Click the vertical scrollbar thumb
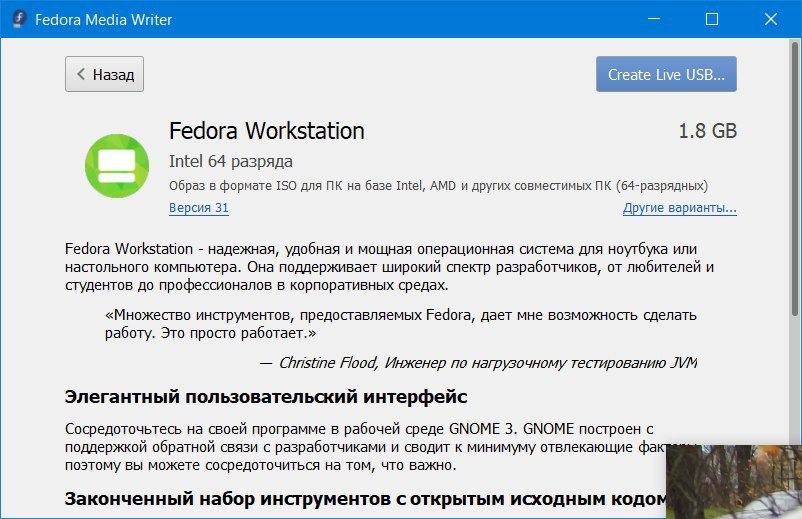This screenshot has width=802, height=519. click(x=795, y=178)
